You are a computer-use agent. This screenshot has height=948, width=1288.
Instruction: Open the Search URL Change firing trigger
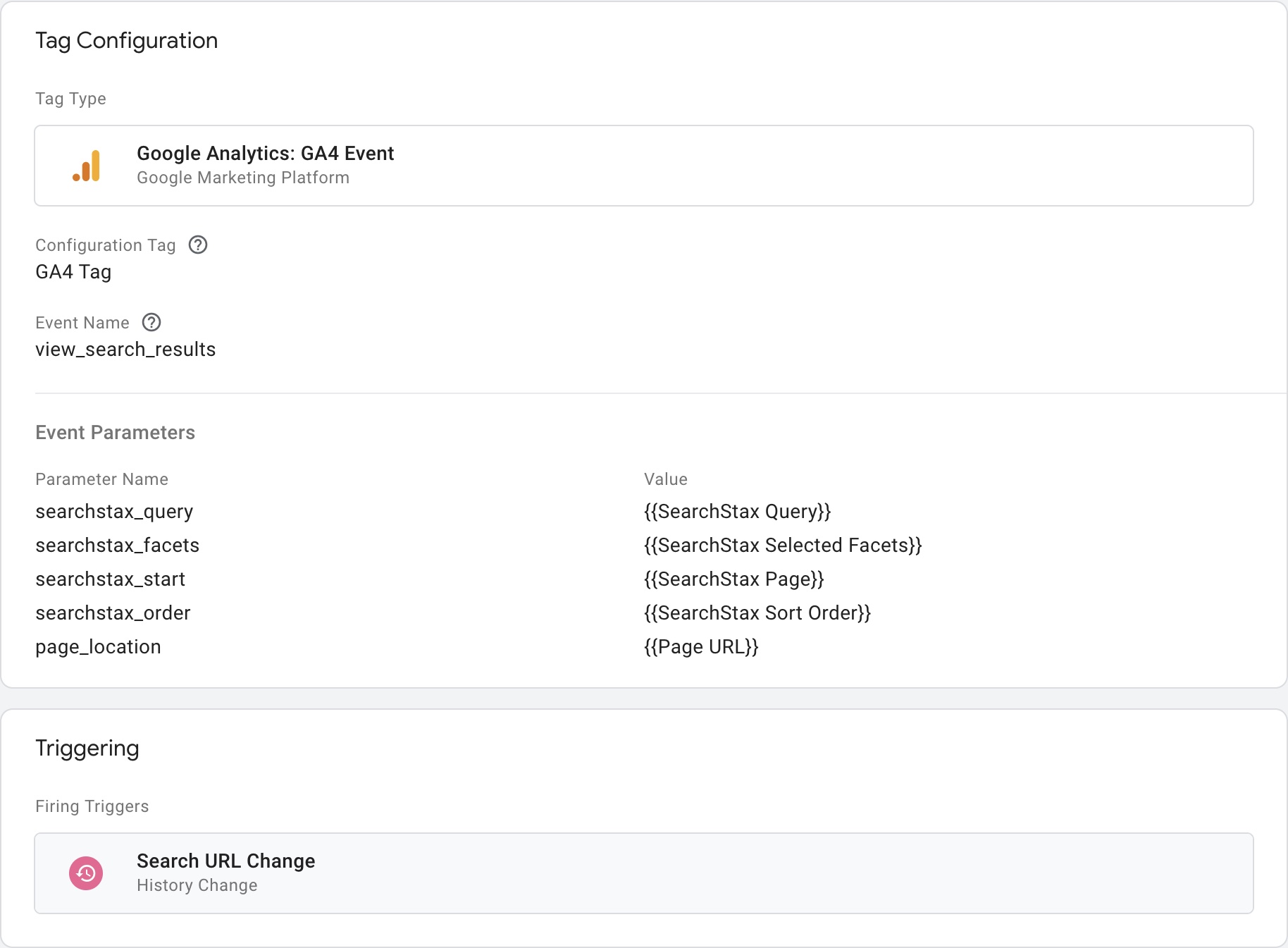(x=644, y=873)
